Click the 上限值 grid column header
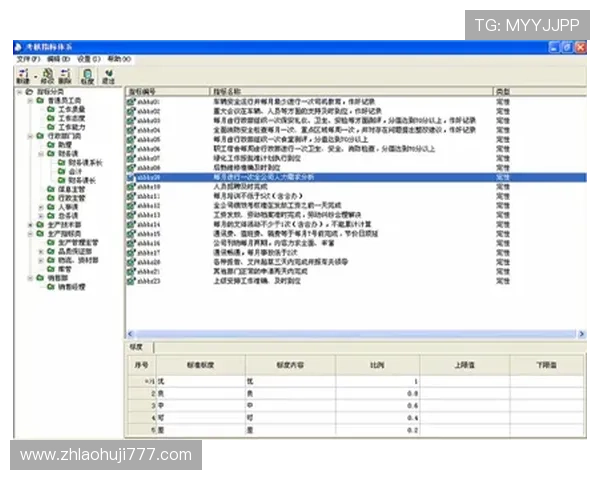Screen dimensions: 600x480 [x=465, y=365]
